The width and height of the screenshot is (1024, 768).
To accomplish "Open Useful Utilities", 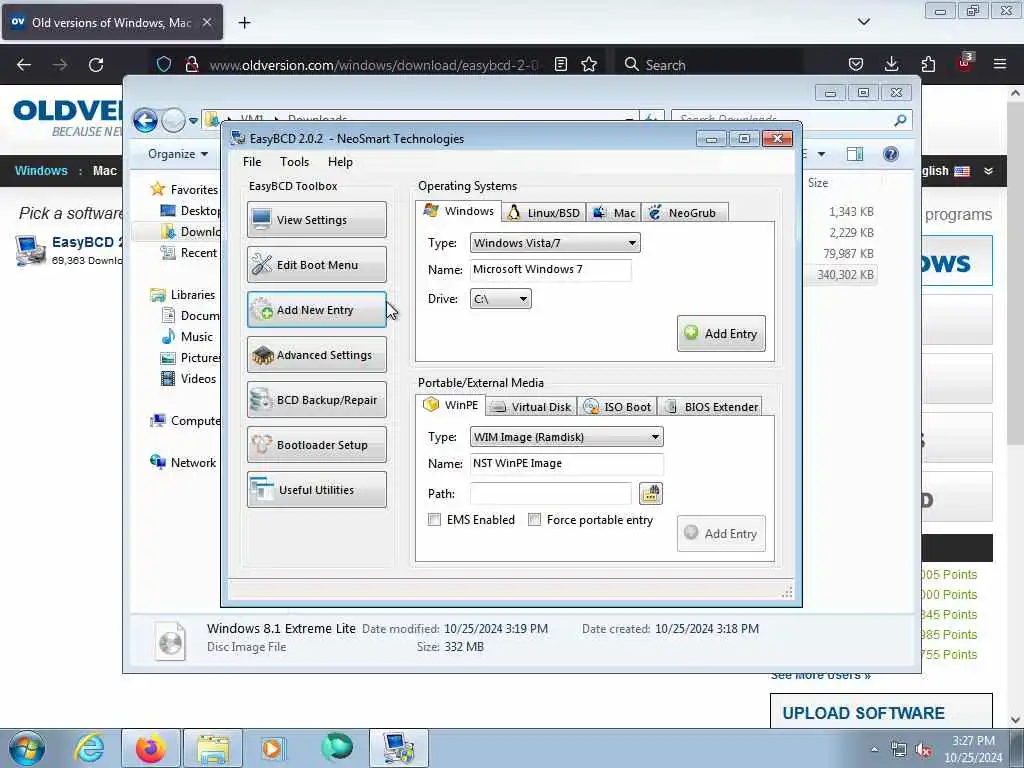I will (x=317, y=490).
